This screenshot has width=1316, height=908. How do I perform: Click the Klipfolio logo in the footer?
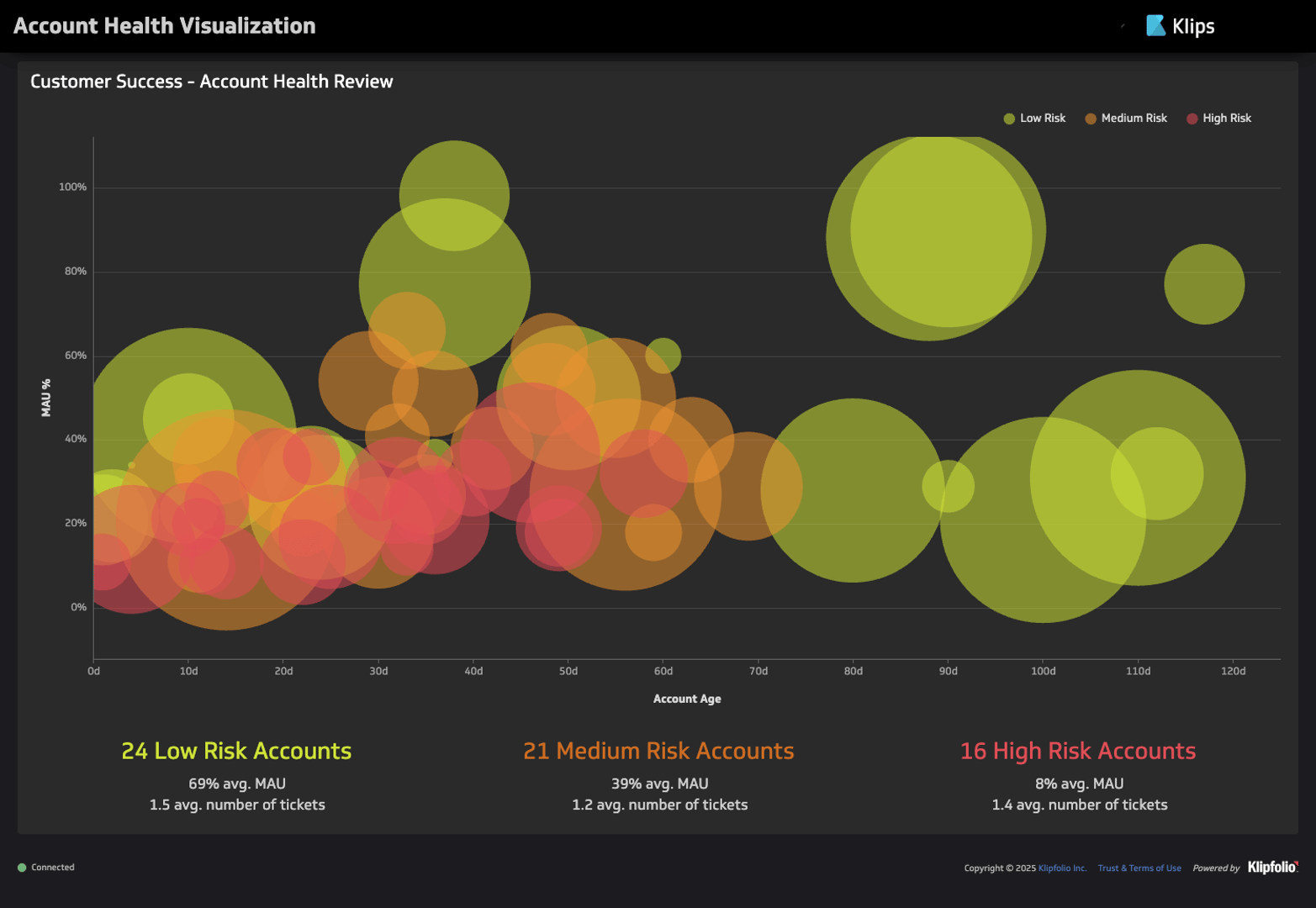(x=1271, y=868)
